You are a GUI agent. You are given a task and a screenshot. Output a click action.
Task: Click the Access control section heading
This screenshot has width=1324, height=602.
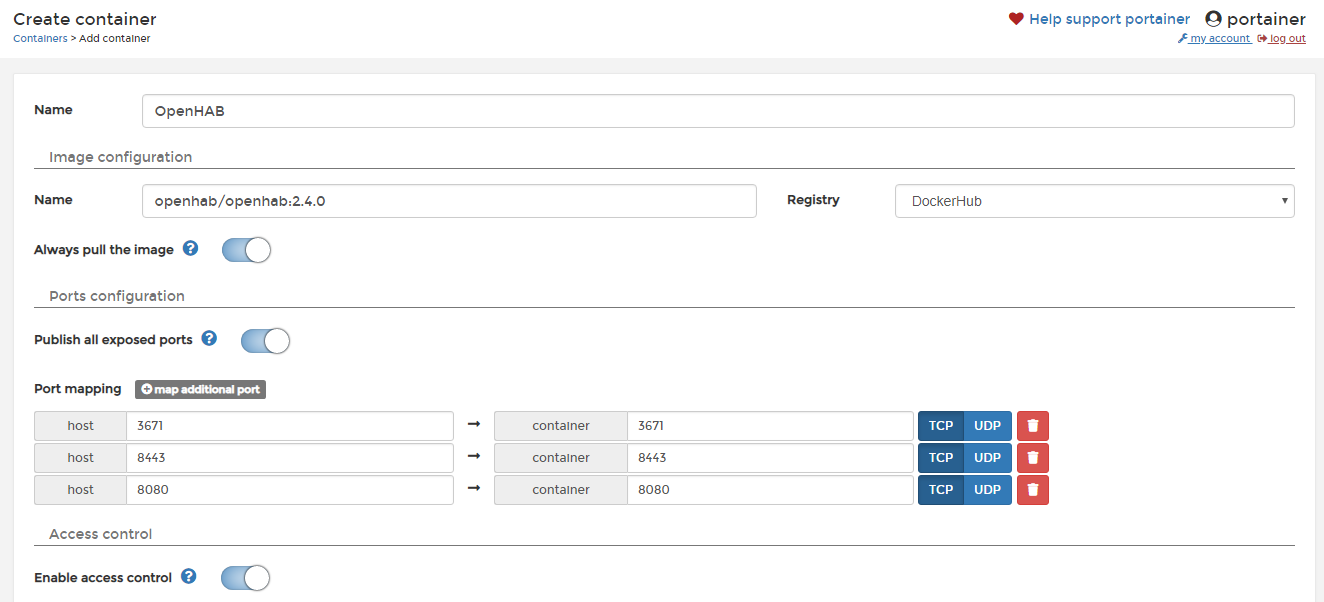pyautogui.click(x=100, y=534)
